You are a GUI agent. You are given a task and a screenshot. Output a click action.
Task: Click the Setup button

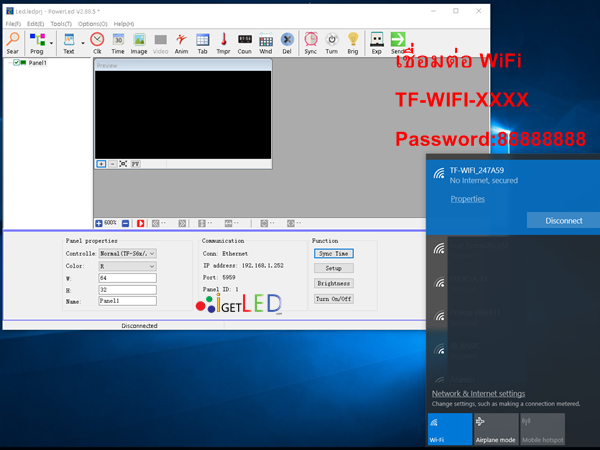[334, 268]
